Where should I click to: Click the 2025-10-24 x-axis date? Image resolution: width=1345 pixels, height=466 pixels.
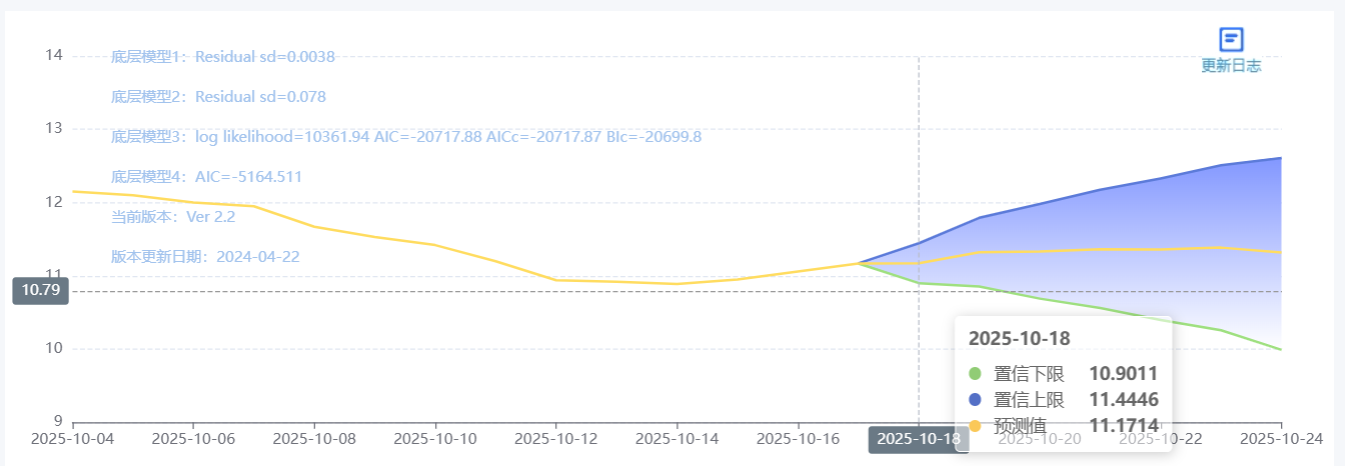[1281, 438]
